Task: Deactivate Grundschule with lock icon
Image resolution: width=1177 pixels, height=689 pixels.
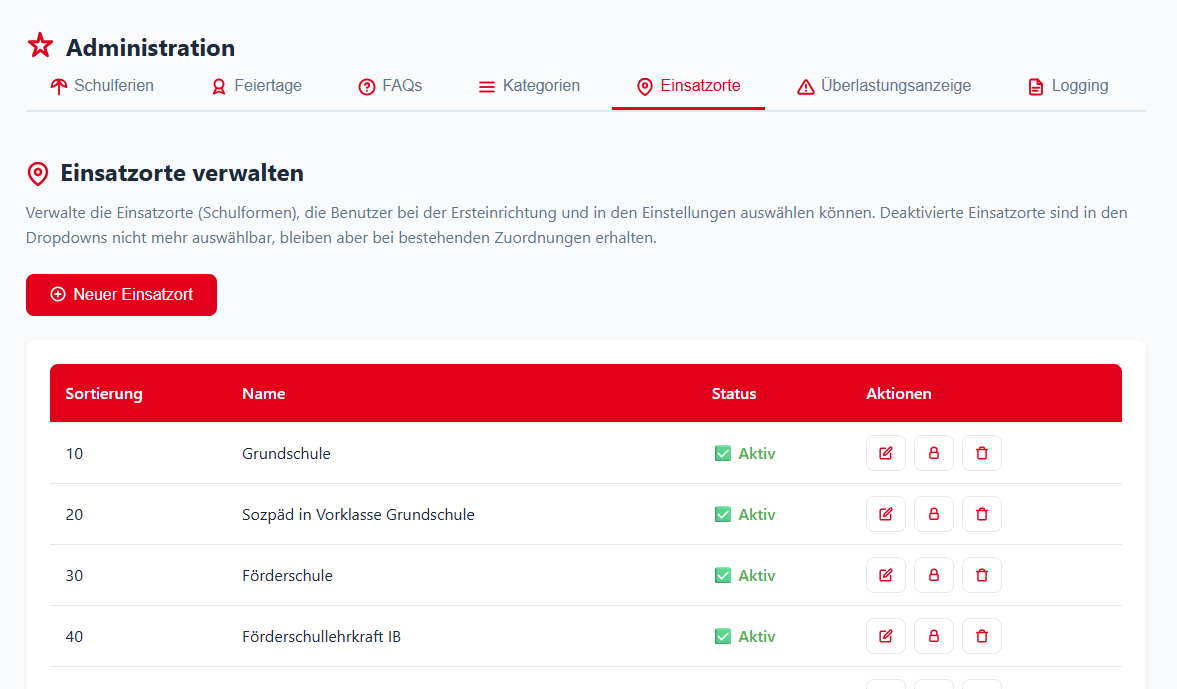Action: pyautogui.click(x=934, y=453)
